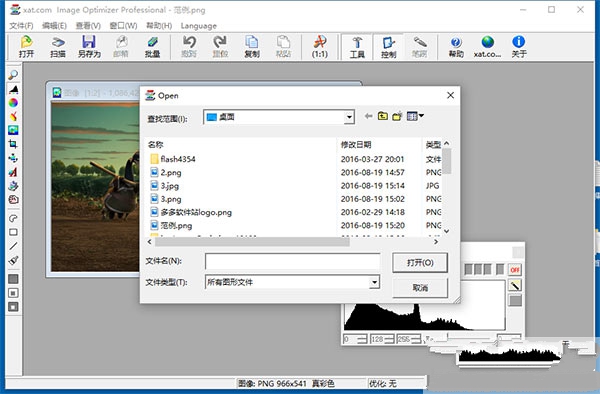Toggle the OFF button in histogram panel
This screenshot has height=394, width=600.
coord(515,270)
